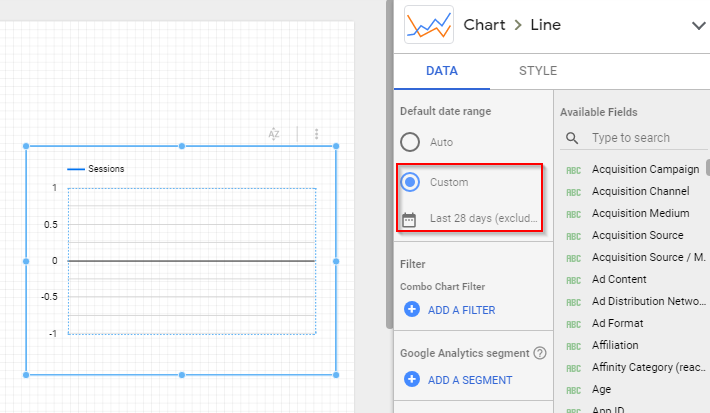Select the Auto date range radio
710x413 pixels.
[410, 142]
